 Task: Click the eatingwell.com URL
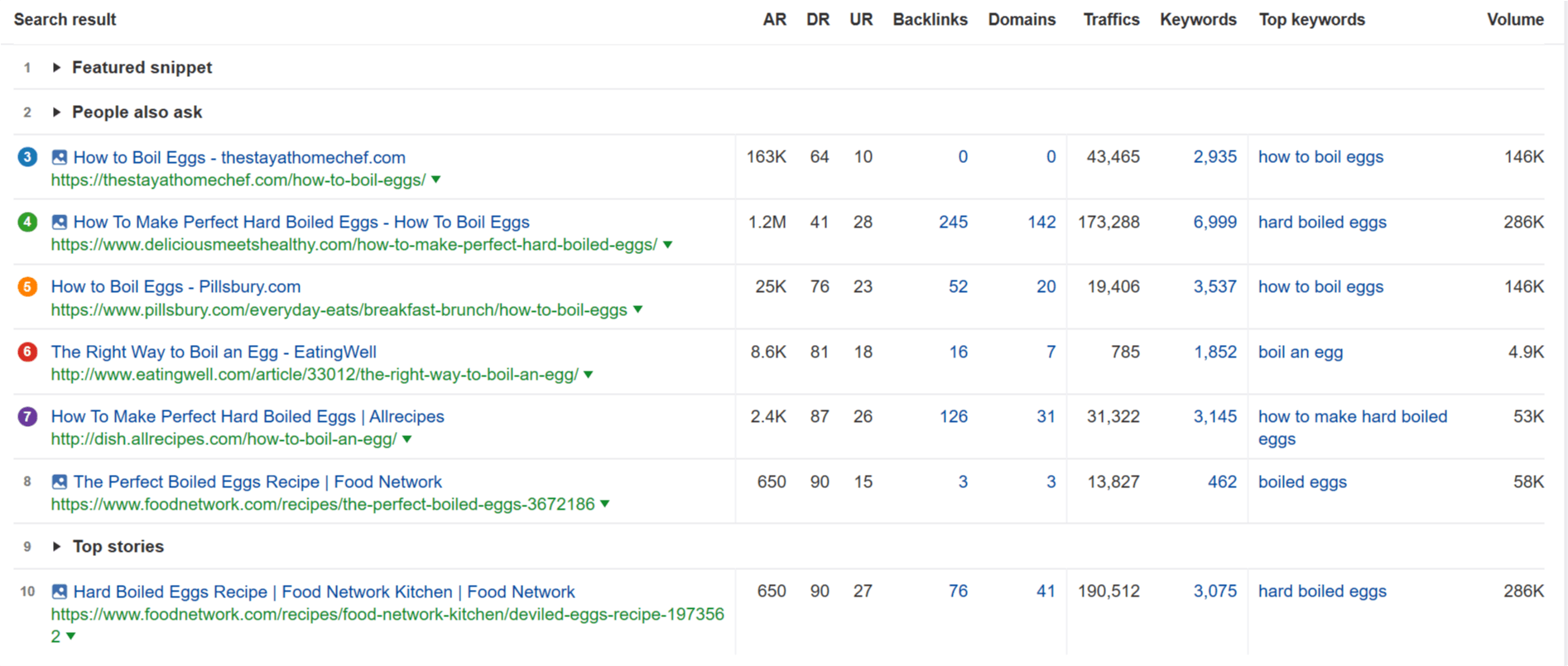tap(315, 375)
